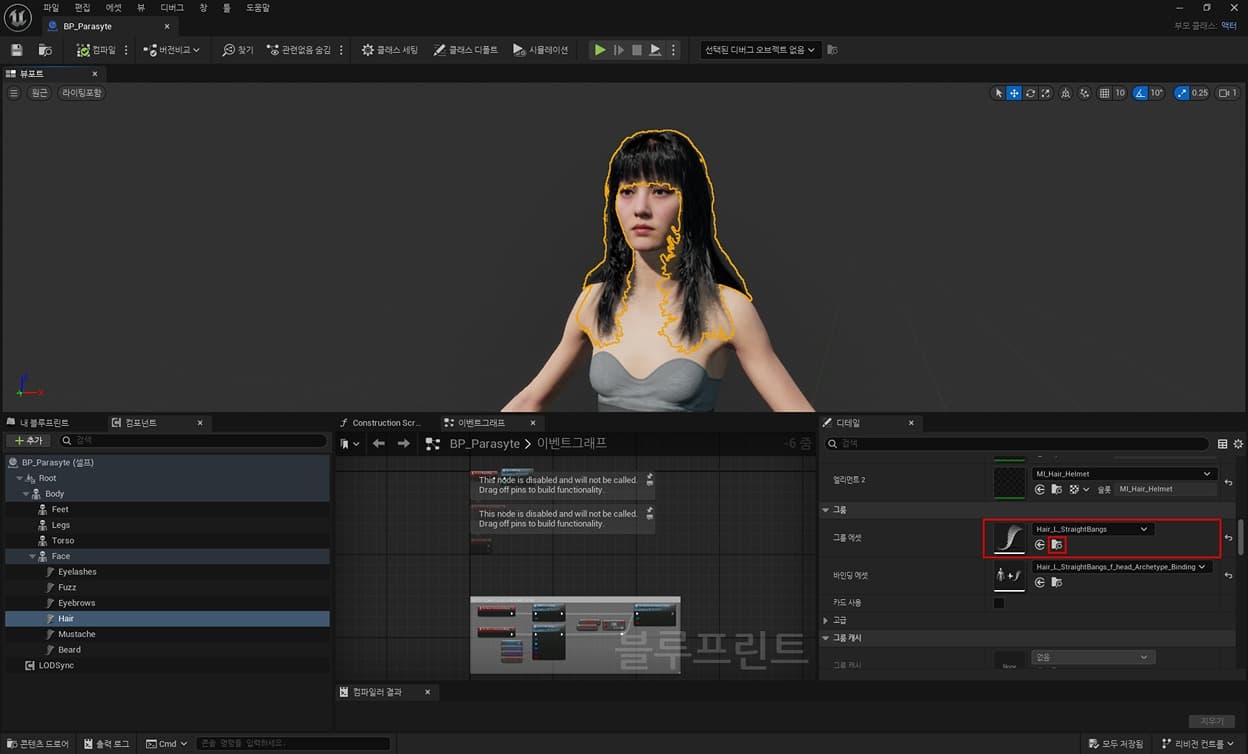Select the Eyebrows component in the tree
Viewport: 1248px width, 754px height.
point(76,603)
